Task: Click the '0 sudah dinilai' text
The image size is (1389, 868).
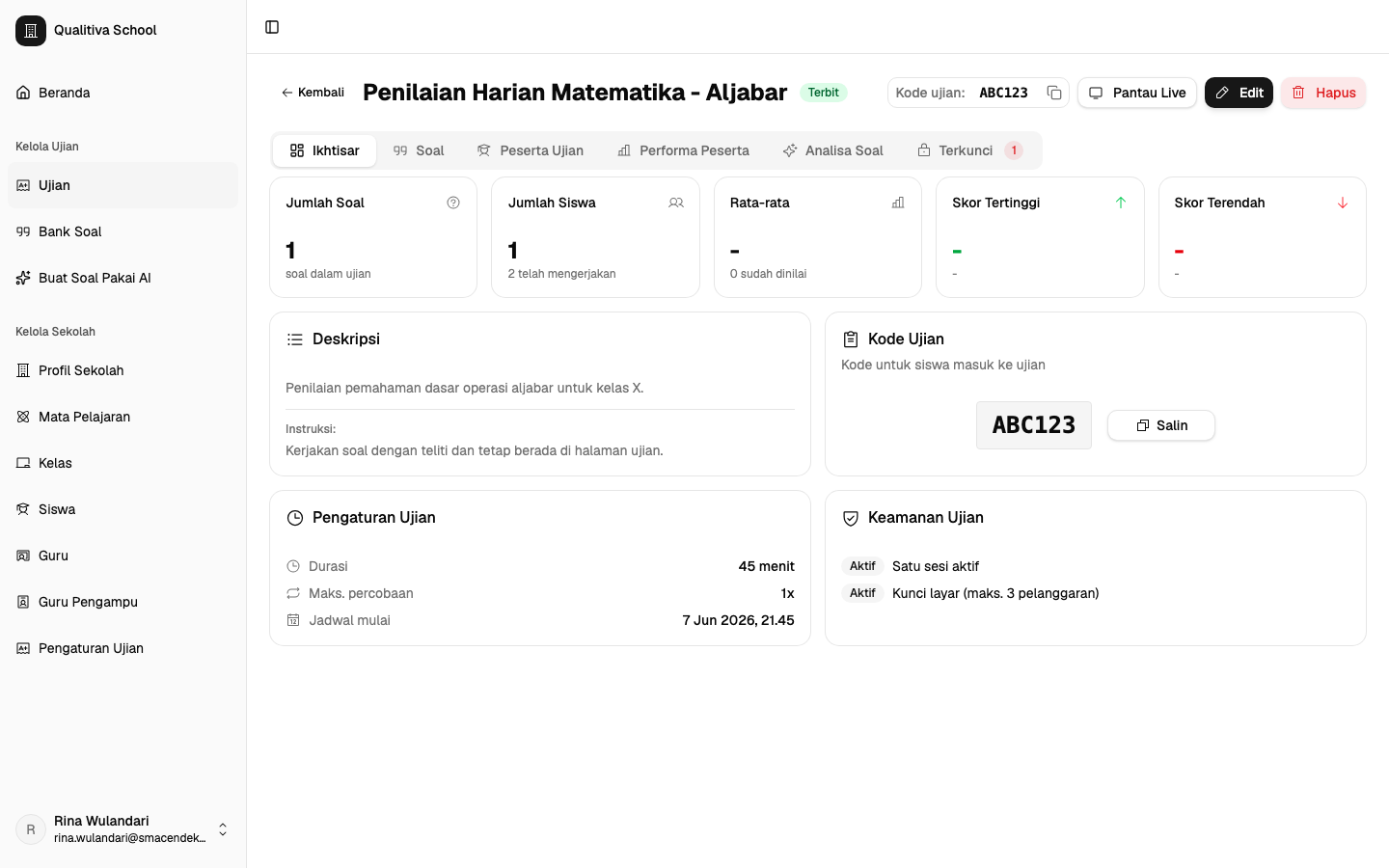Action: coord(769,274)
